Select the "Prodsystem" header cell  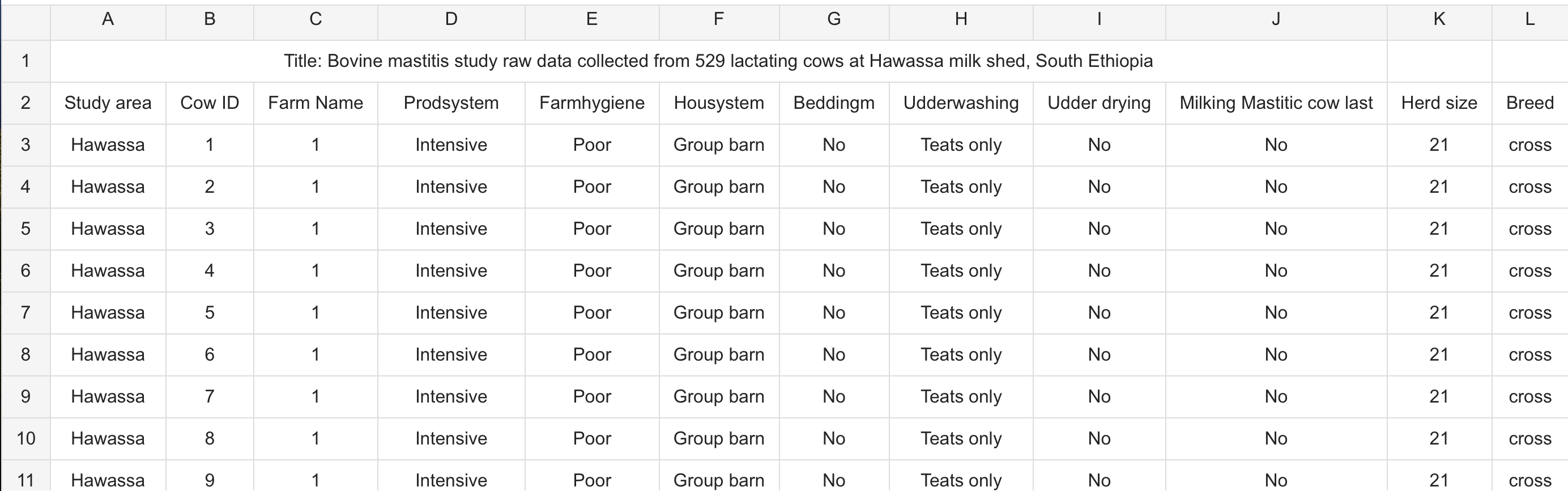tap(451, 103)
